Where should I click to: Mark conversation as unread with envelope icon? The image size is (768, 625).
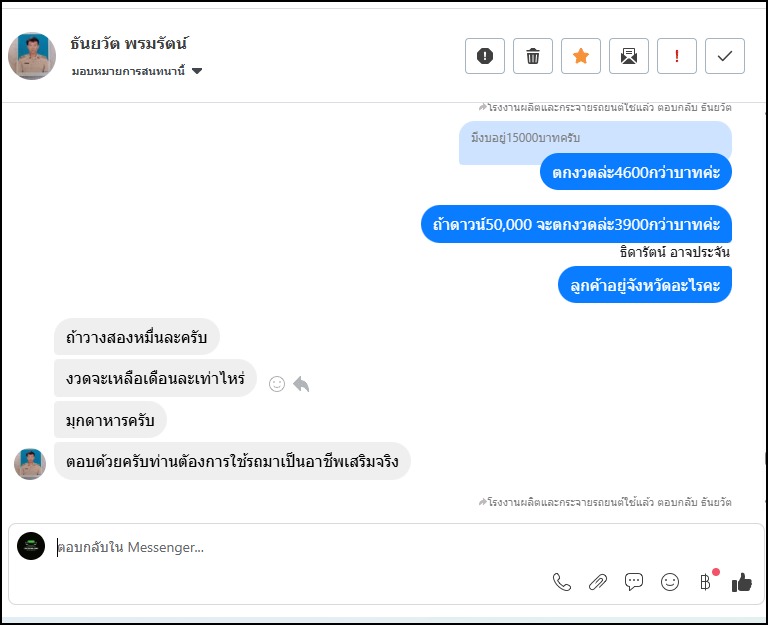pos(628,56)
